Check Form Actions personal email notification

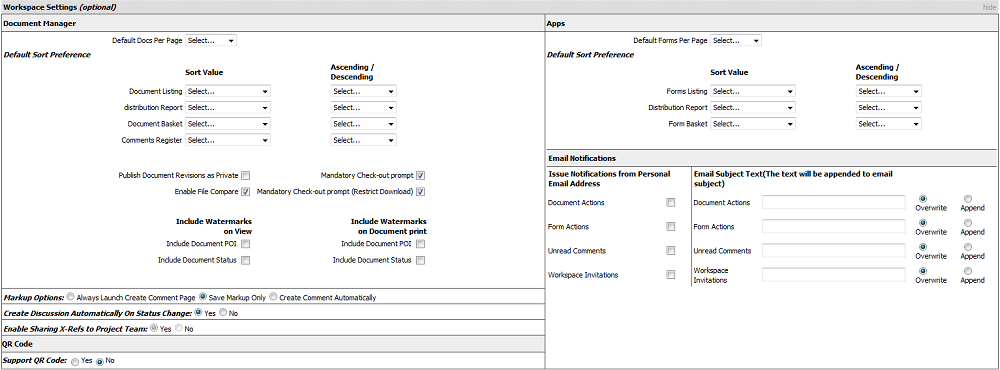[x=670, y=226]
